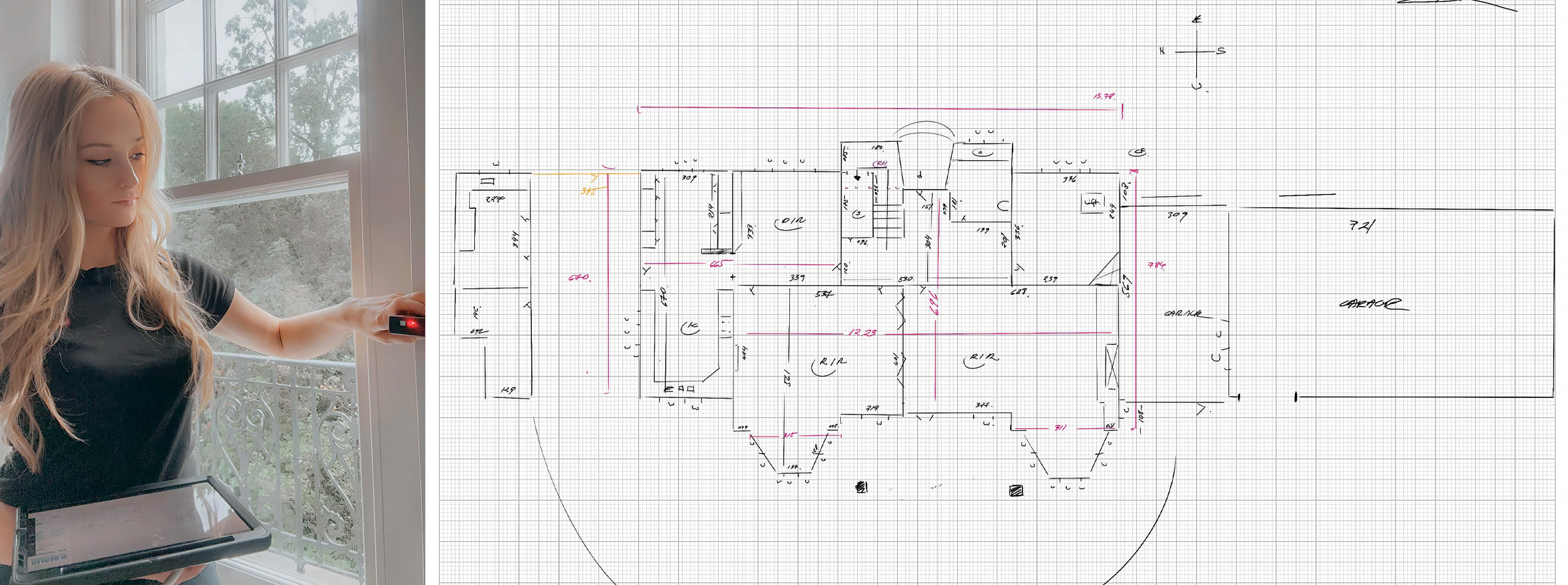
Task: Click the pink 784 dimension label
Action: (1156, 265)
